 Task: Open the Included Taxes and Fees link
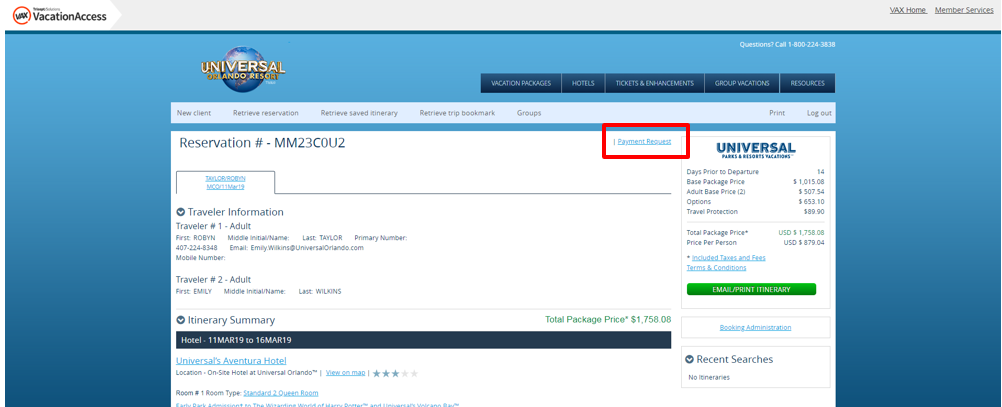point(728,257)
